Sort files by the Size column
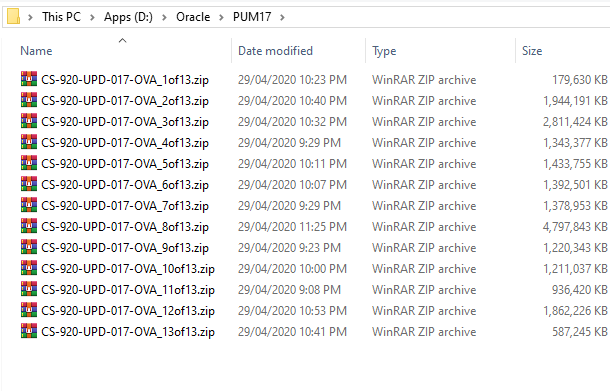610x391 pixels. point(532,51)
